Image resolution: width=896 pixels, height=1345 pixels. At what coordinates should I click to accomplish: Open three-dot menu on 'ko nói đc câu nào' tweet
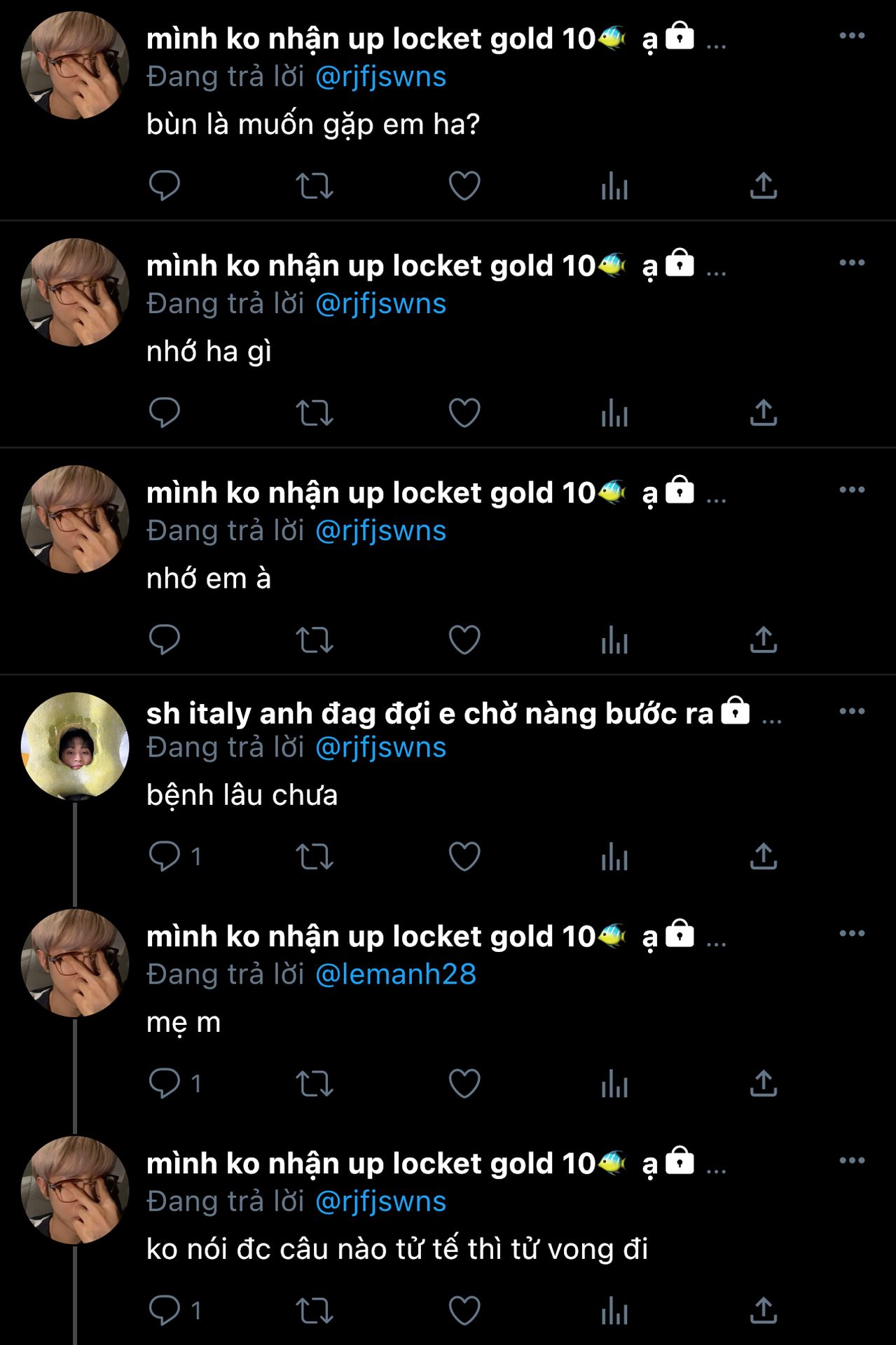coord(852,1160)
